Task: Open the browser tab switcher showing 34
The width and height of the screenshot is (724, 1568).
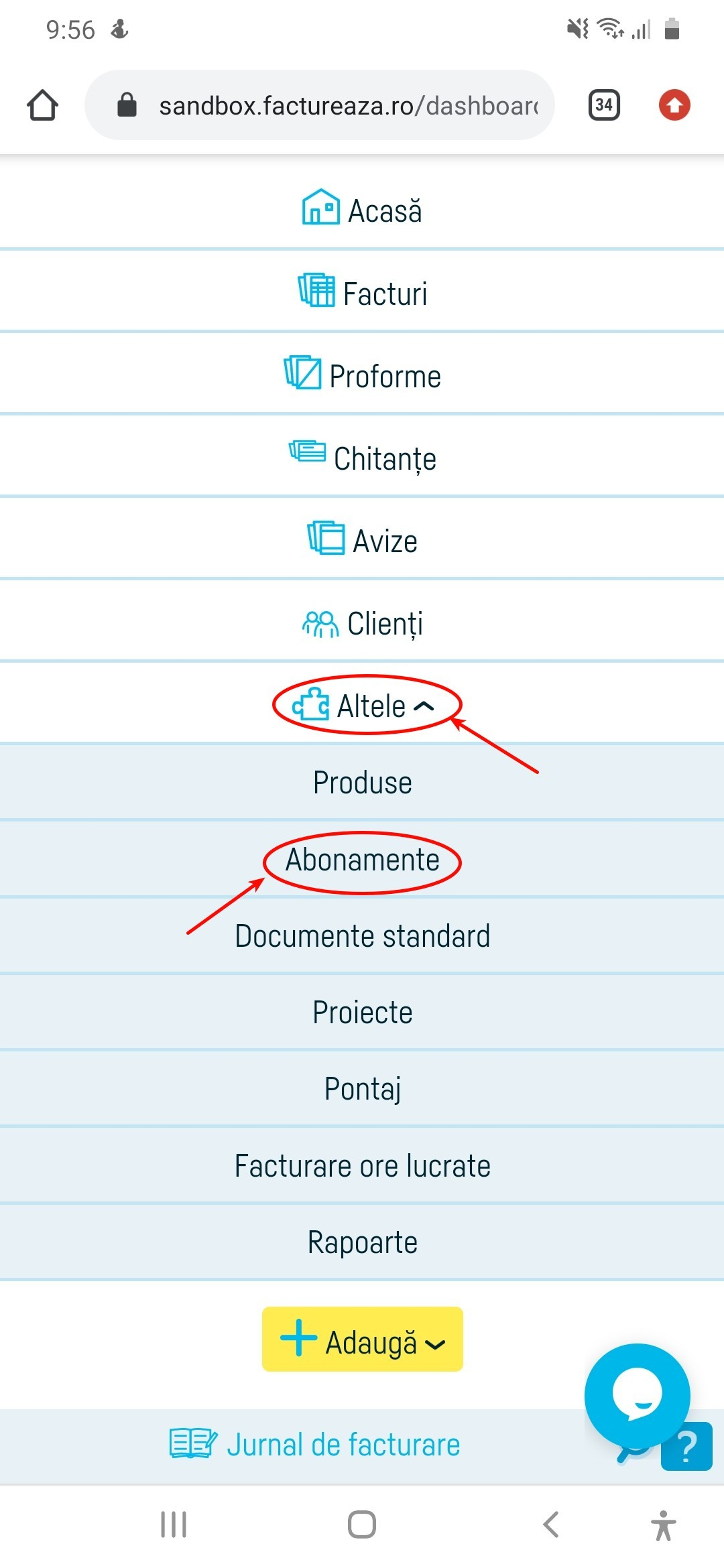Action: [603, 105]
